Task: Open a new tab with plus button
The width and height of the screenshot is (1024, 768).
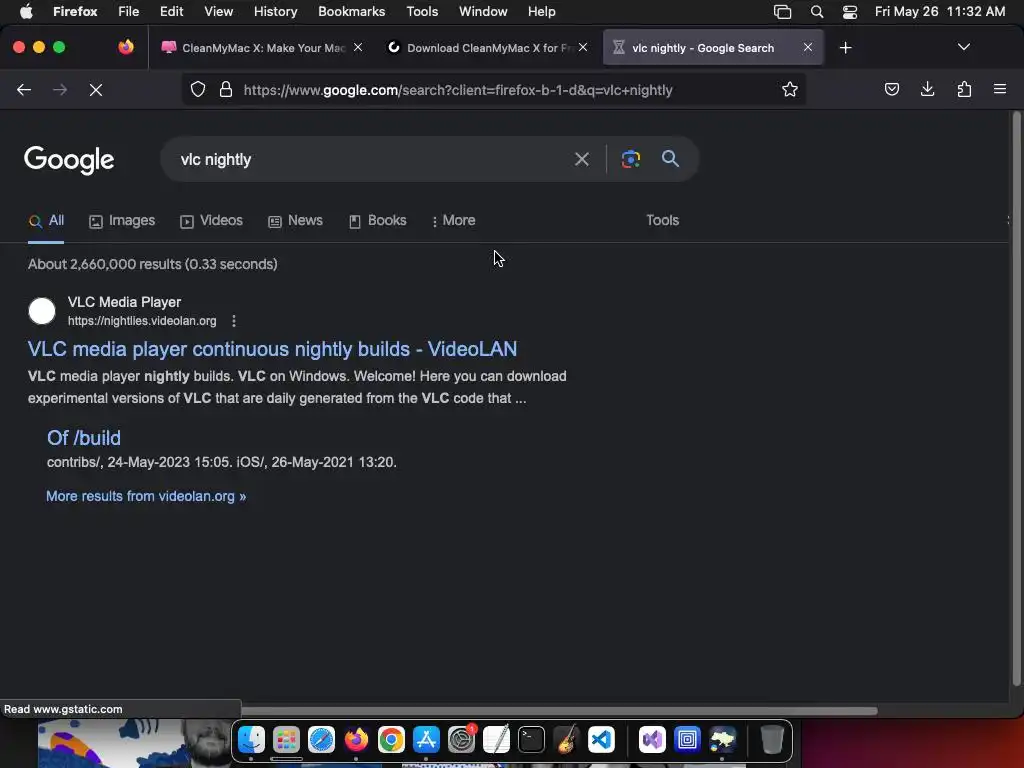Action: [x=846, y=48]
